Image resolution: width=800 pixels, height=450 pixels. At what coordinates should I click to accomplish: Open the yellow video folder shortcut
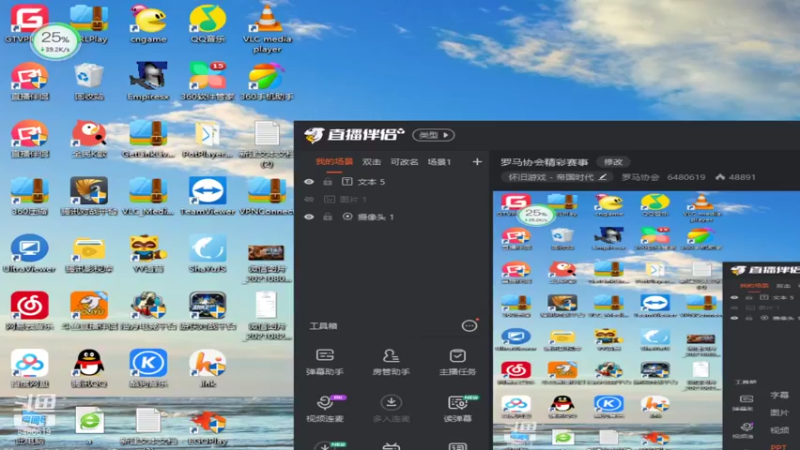[89, 254]
